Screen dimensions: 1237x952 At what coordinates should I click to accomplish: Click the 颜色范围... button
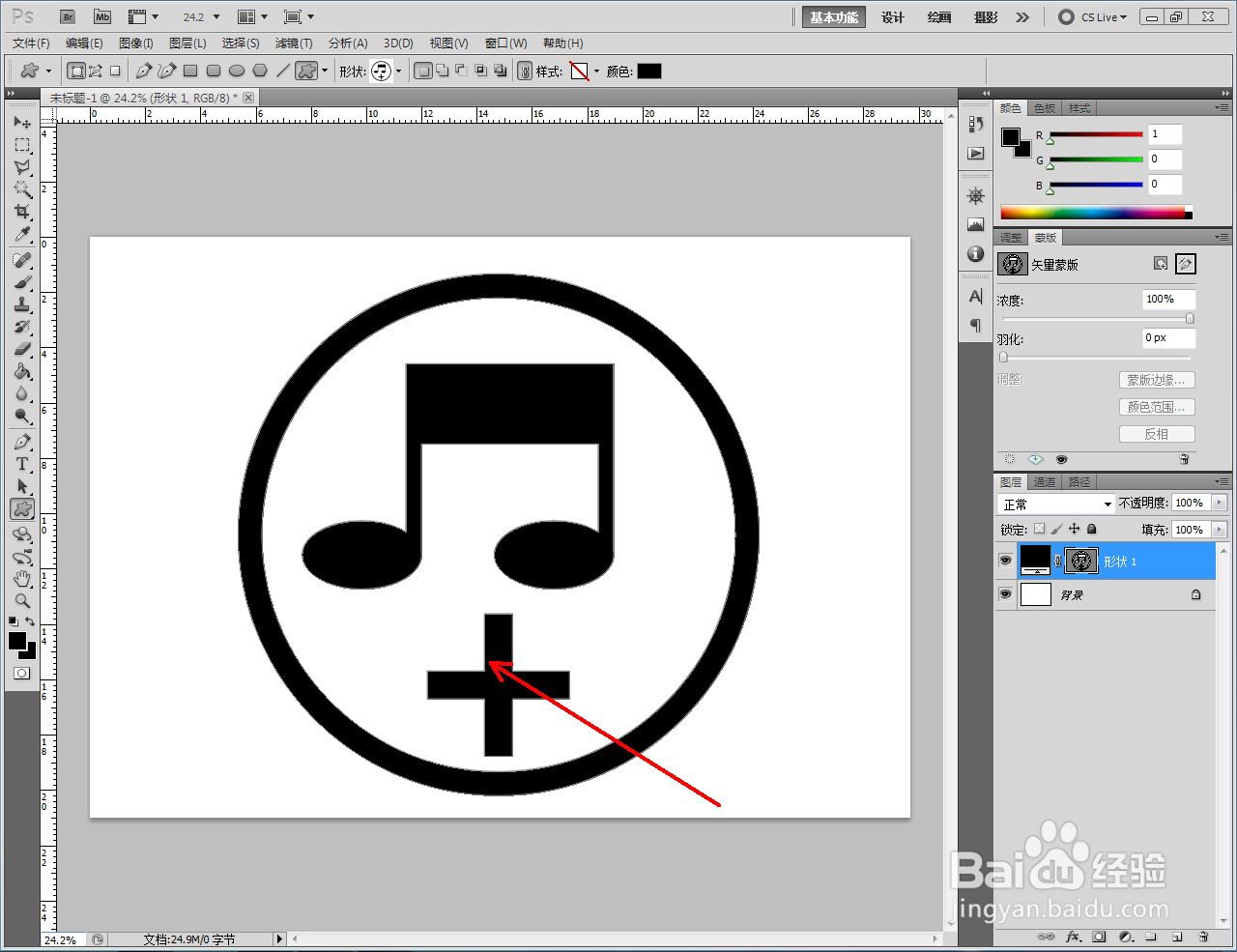1157,407
